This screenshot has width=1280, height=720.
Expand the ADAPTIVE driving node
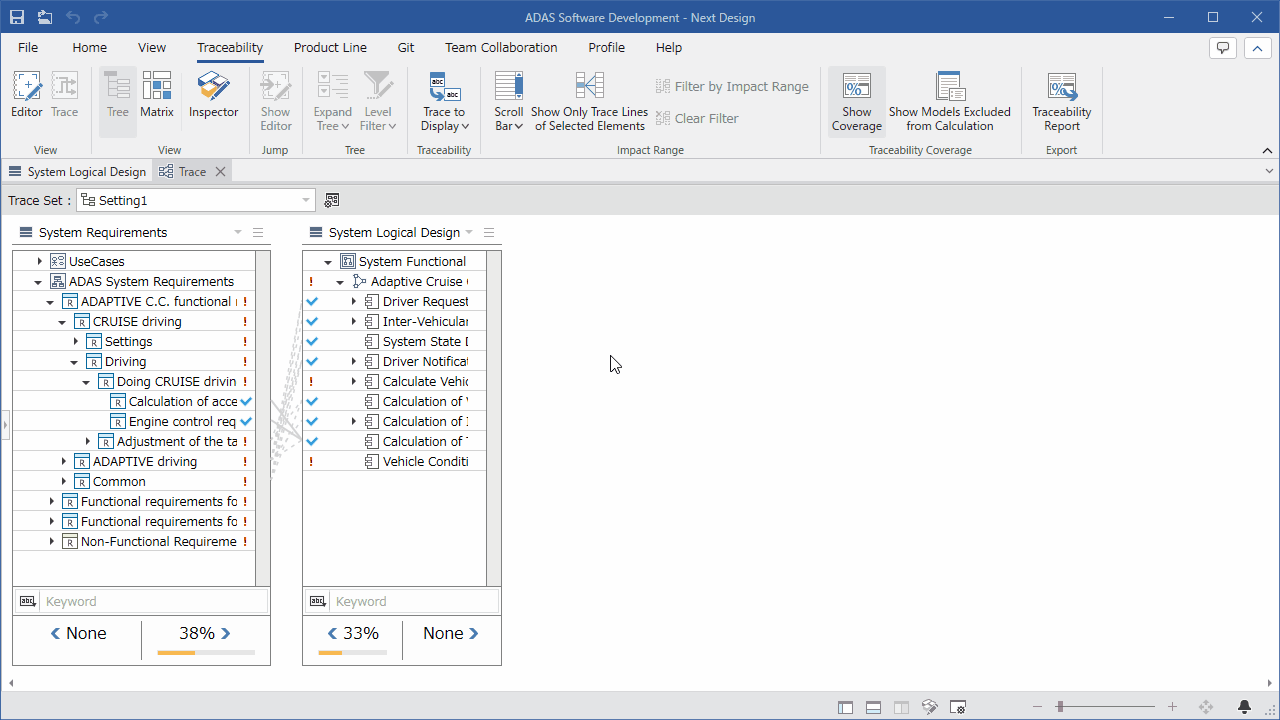pyautogui.click(x=64, y=461)
